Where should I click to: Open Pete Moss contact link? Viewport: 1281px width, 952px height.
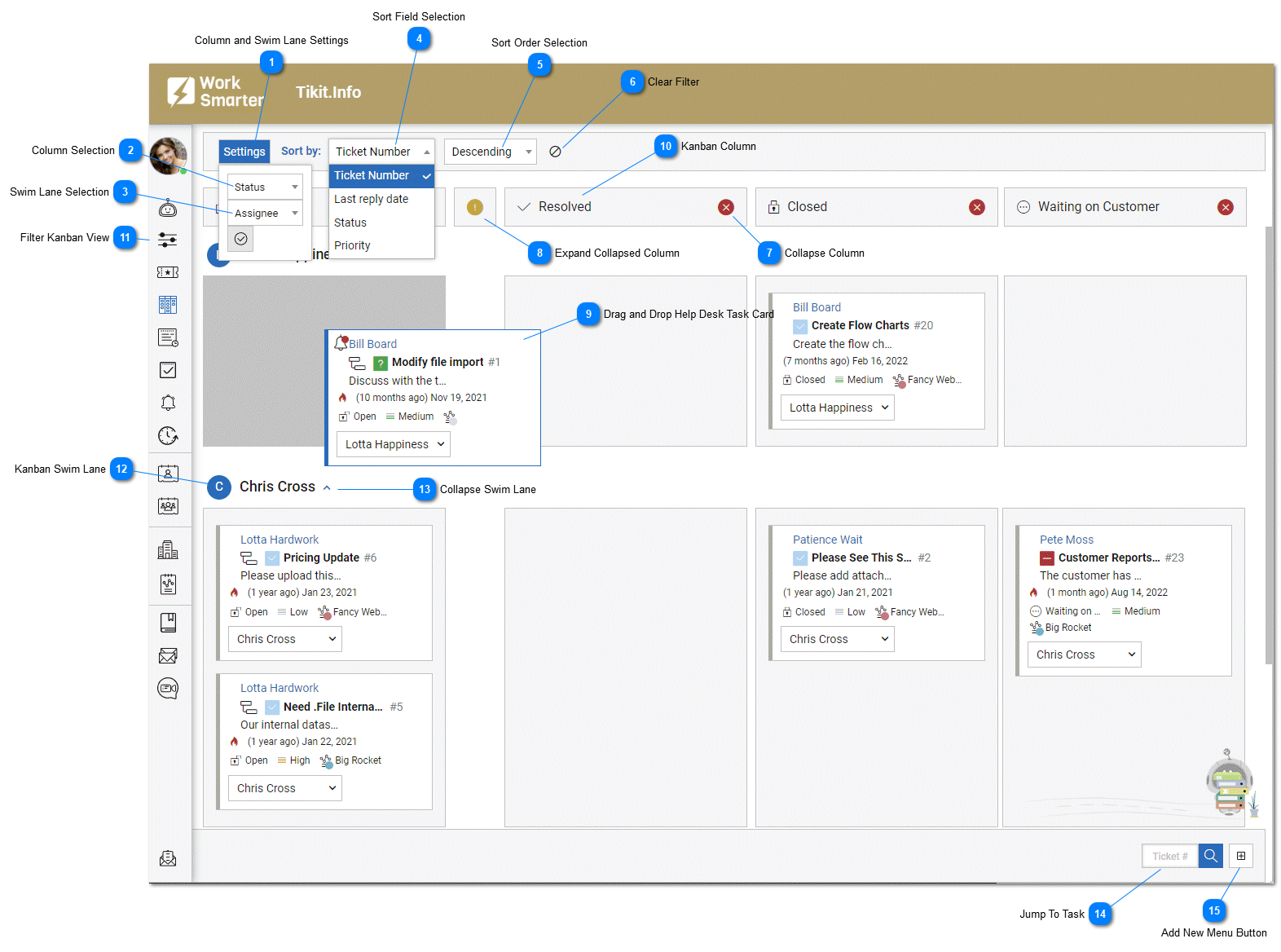1066,540
